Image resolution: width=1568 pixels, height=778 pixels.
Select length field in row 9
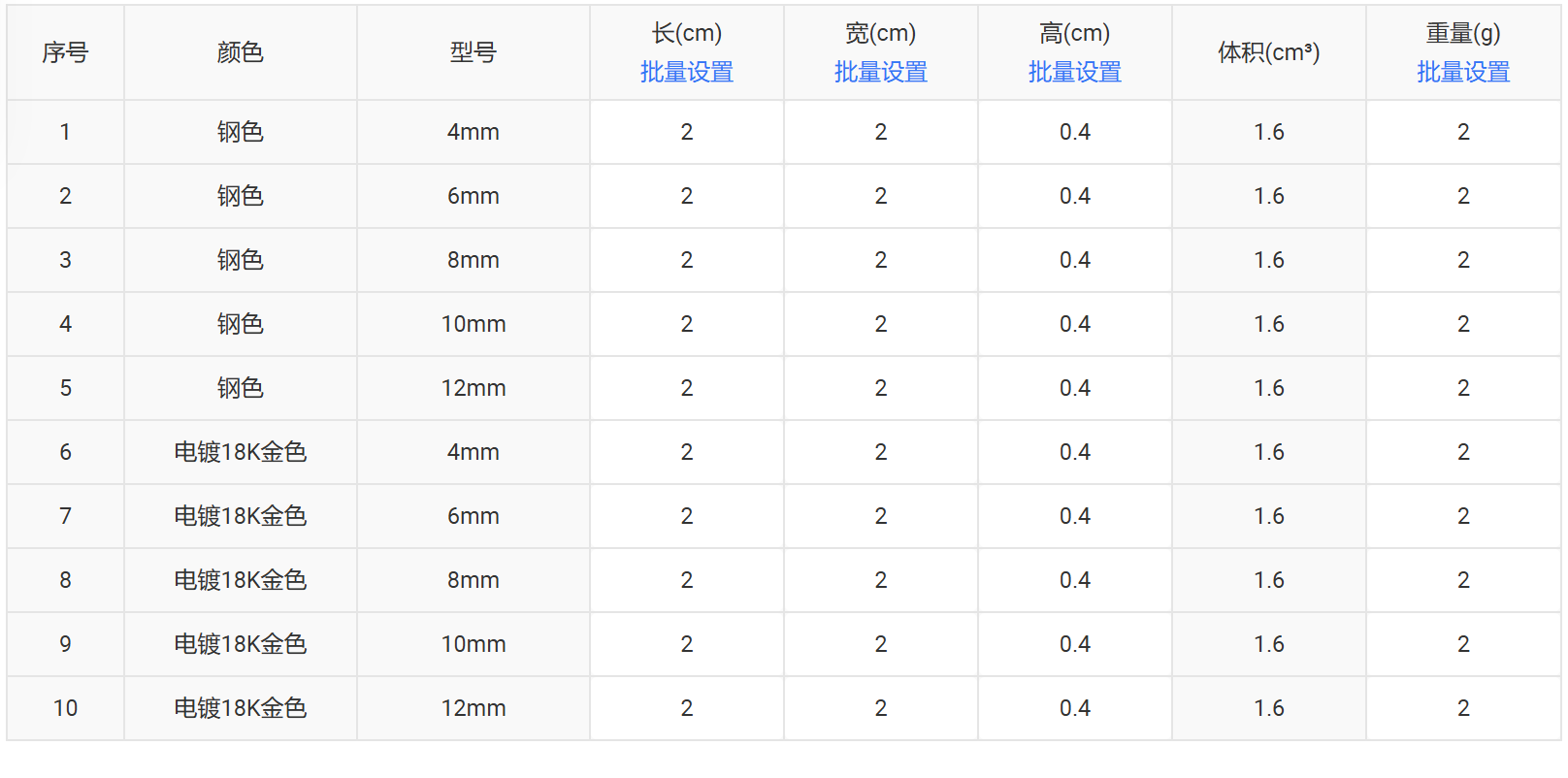[686, 644]
